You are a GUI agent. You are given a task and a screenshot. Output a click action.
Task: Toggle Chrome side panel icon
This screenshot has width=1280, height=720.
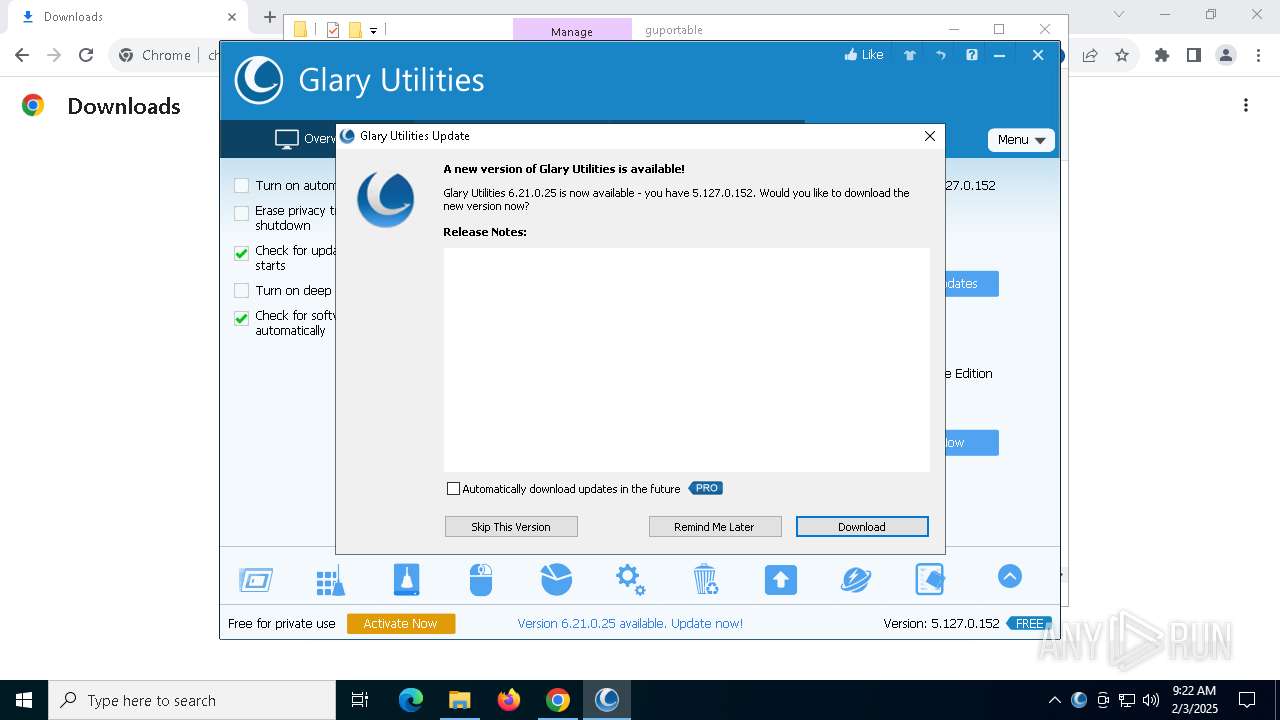tap(1194, 55)
